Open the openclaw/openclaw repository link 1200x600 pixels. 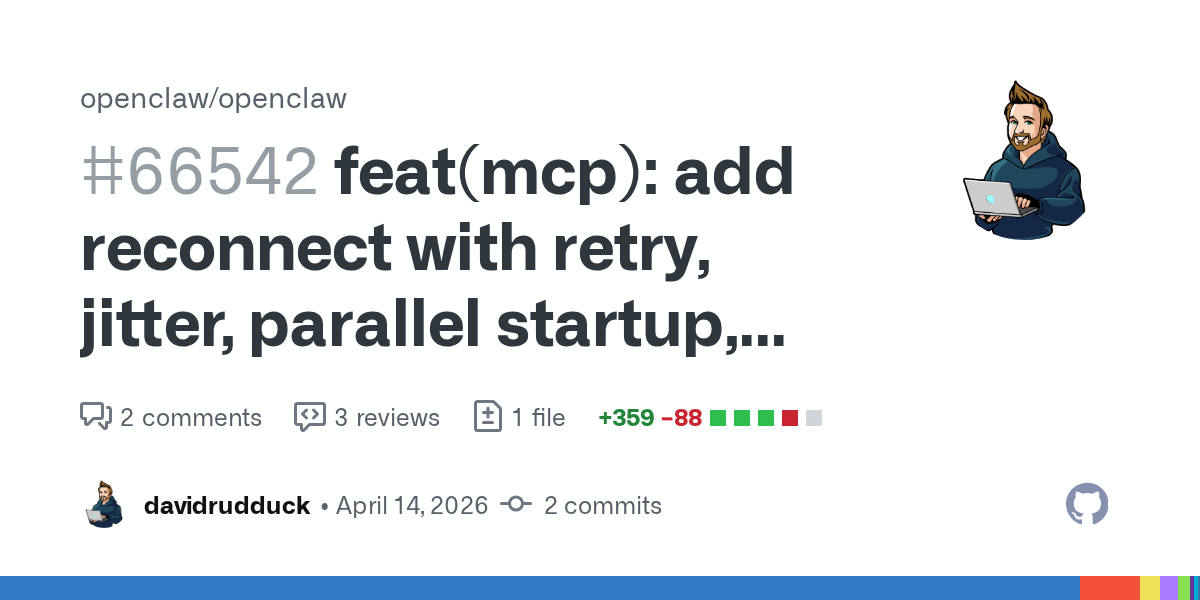(x=213, y=99)
